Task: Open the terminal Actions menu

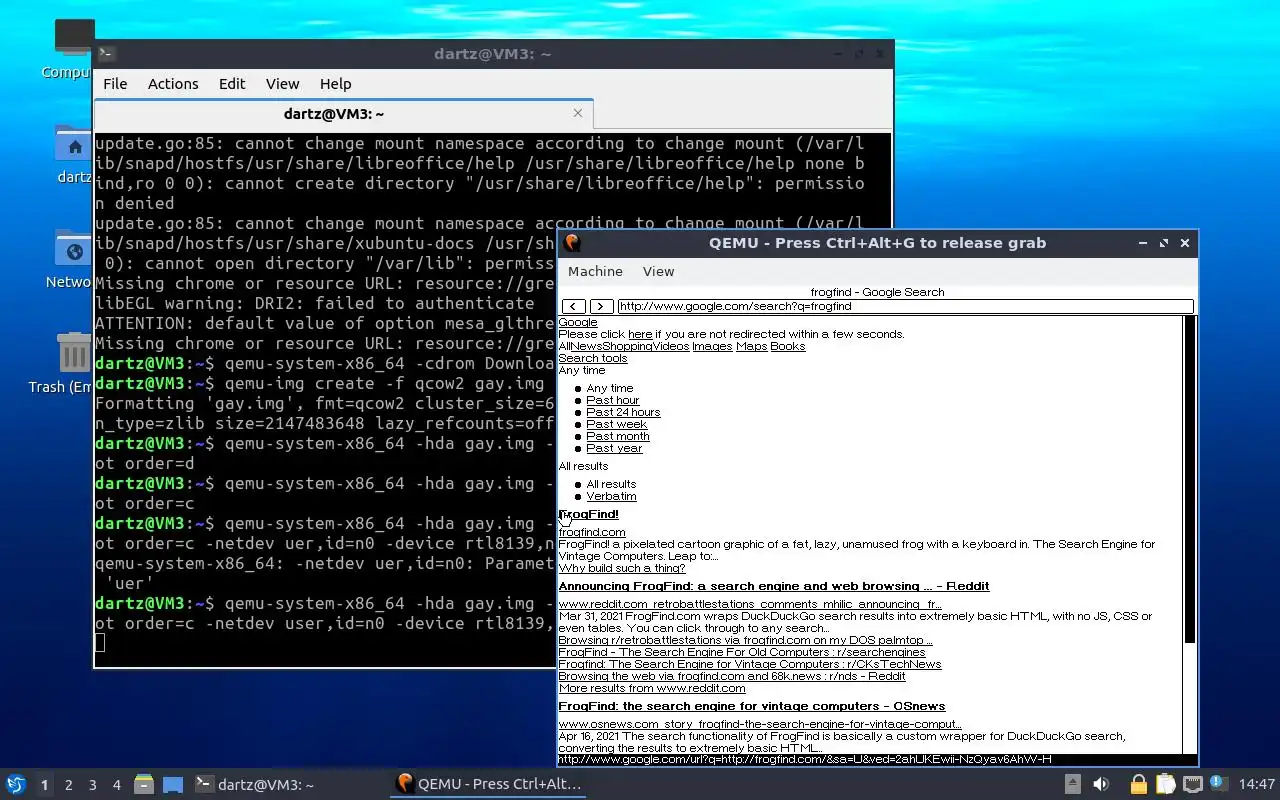Action: tap(173, 84)
